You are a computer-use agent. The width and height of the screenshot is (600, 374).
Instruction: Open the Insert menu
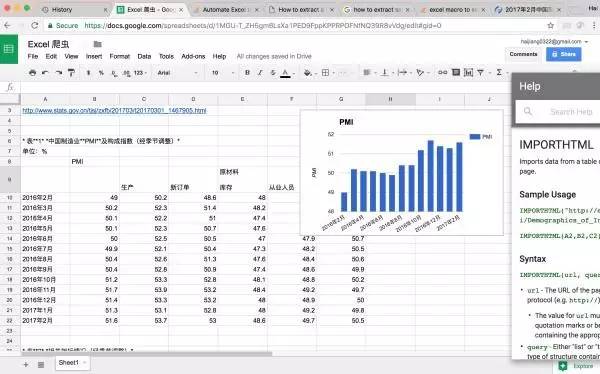(x=94, y=56)
